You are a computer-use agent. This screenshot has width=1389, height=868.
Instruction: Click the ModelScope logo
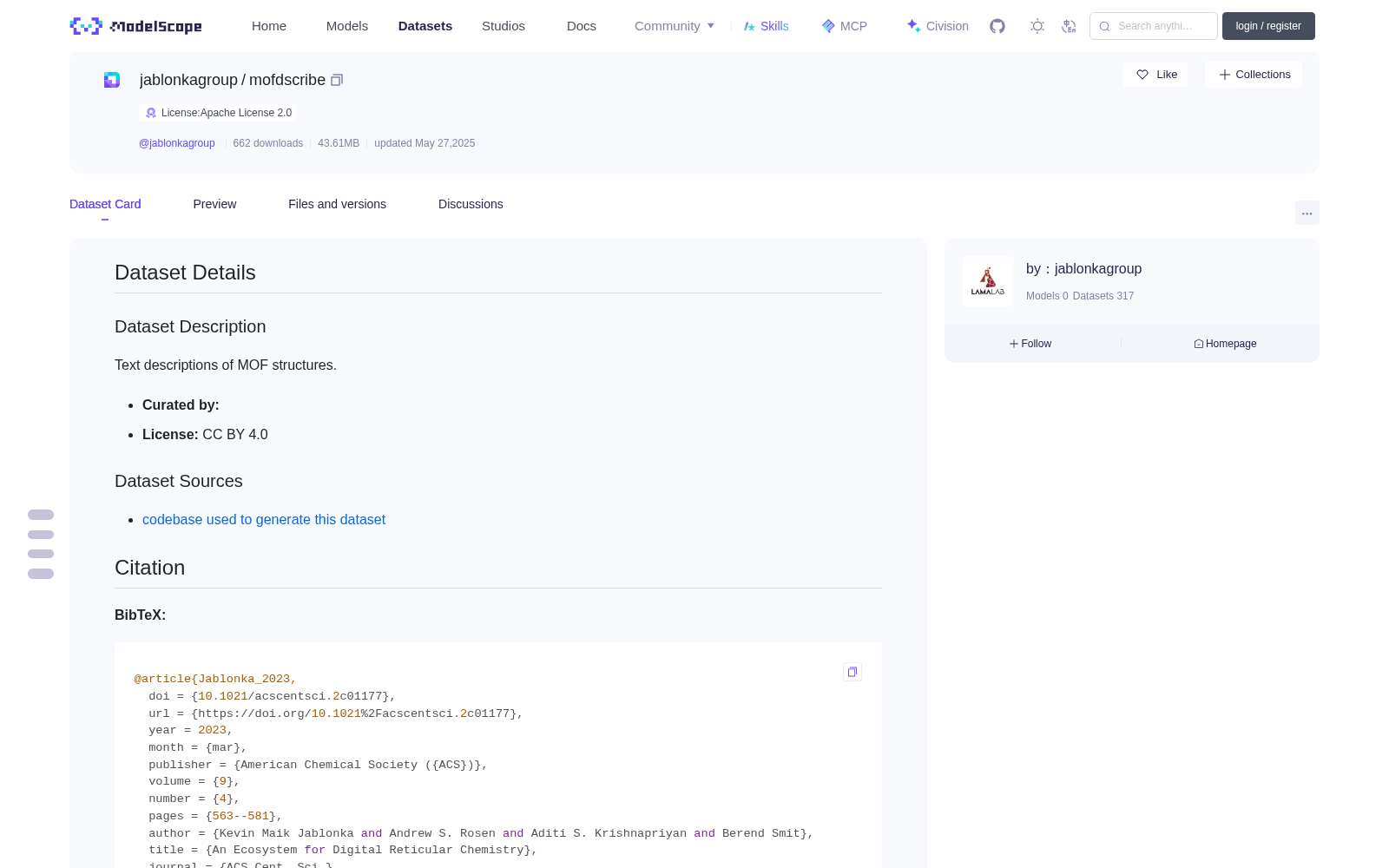[x=135, y=26]
